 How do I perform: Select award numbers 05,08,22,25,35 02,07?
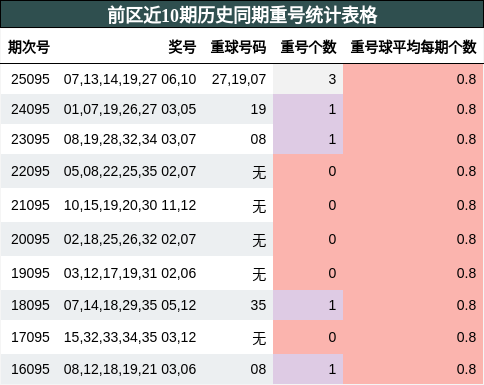click(130, 171)
